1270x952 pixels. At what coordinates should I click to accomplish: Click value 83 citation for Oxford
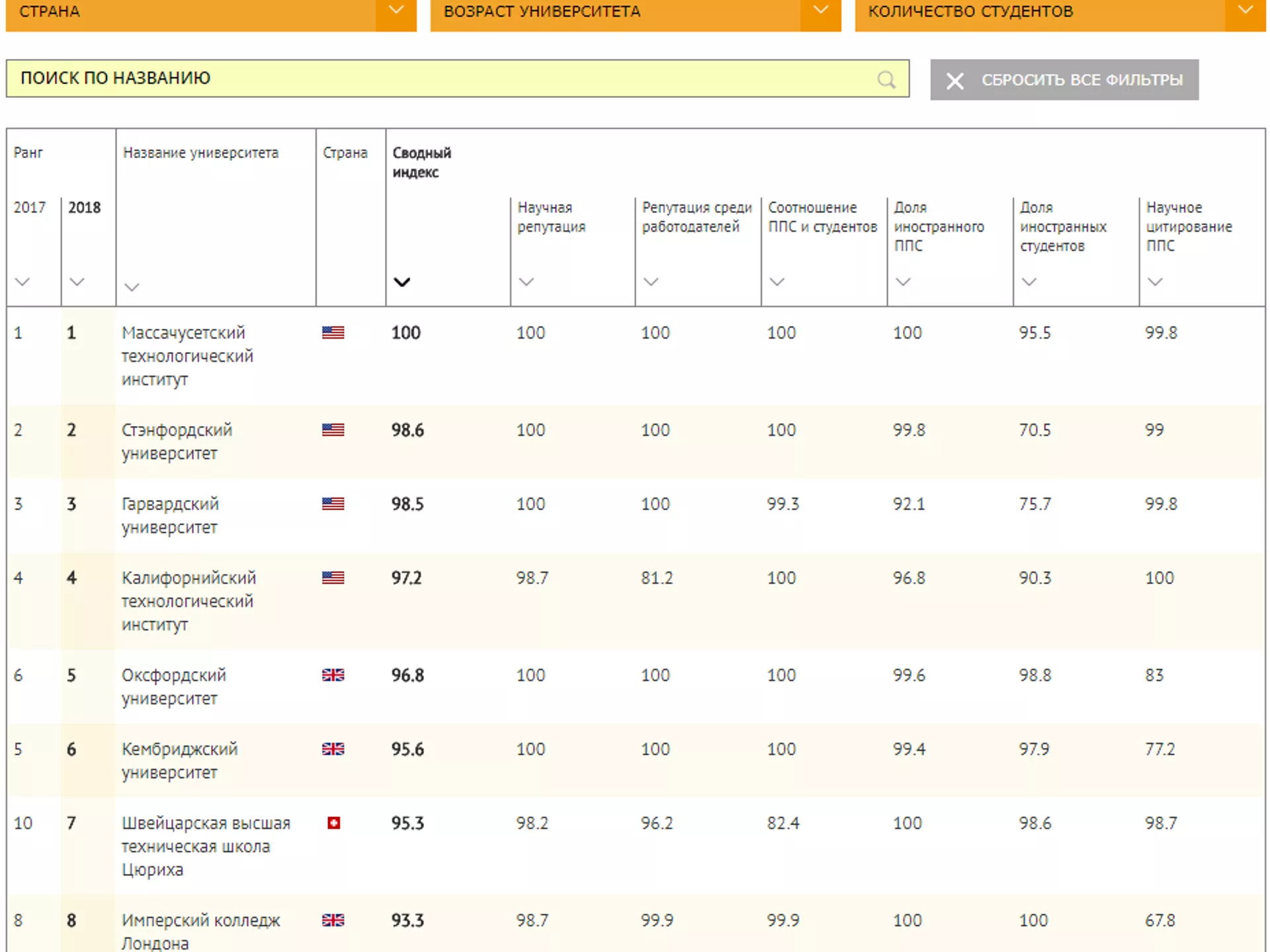click(1154, 676)
